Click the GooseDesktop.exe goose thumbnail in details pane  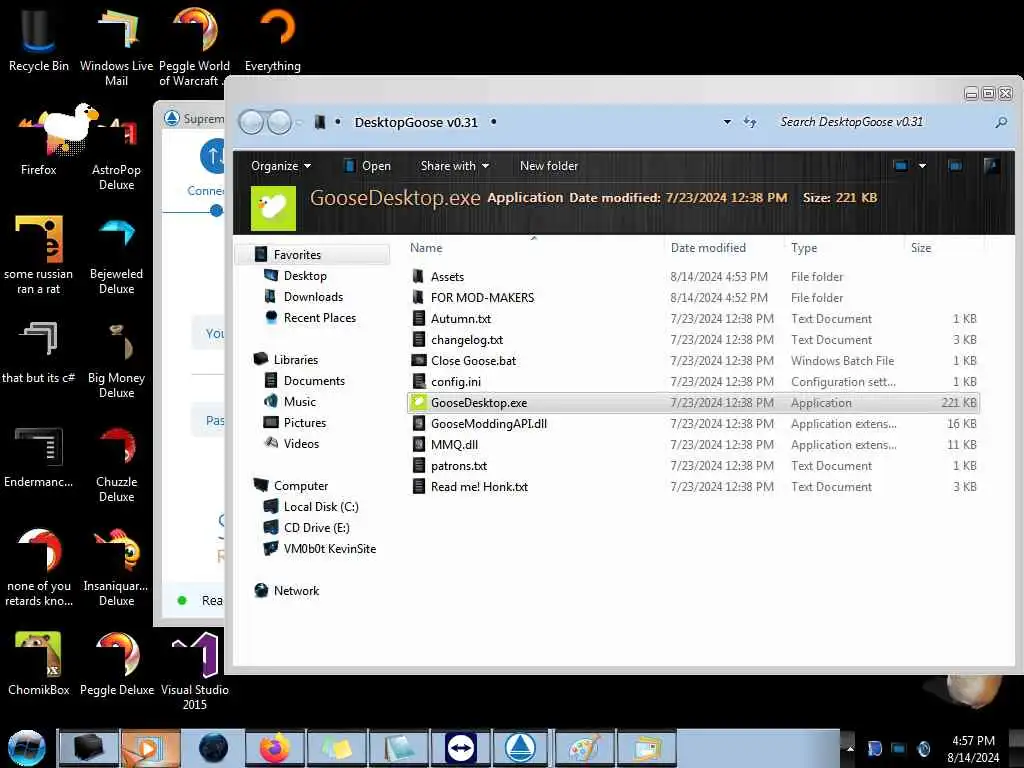point(273,208)
